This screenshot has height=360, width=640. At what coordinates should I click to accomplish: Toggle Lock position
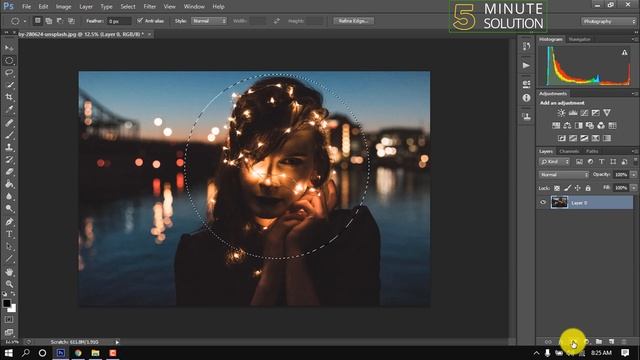(578, 188)
